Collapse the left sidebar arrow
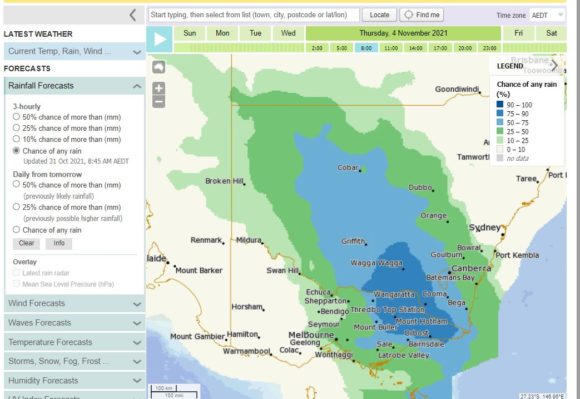The height and width of the screenshot is (399, 580). 133,15
